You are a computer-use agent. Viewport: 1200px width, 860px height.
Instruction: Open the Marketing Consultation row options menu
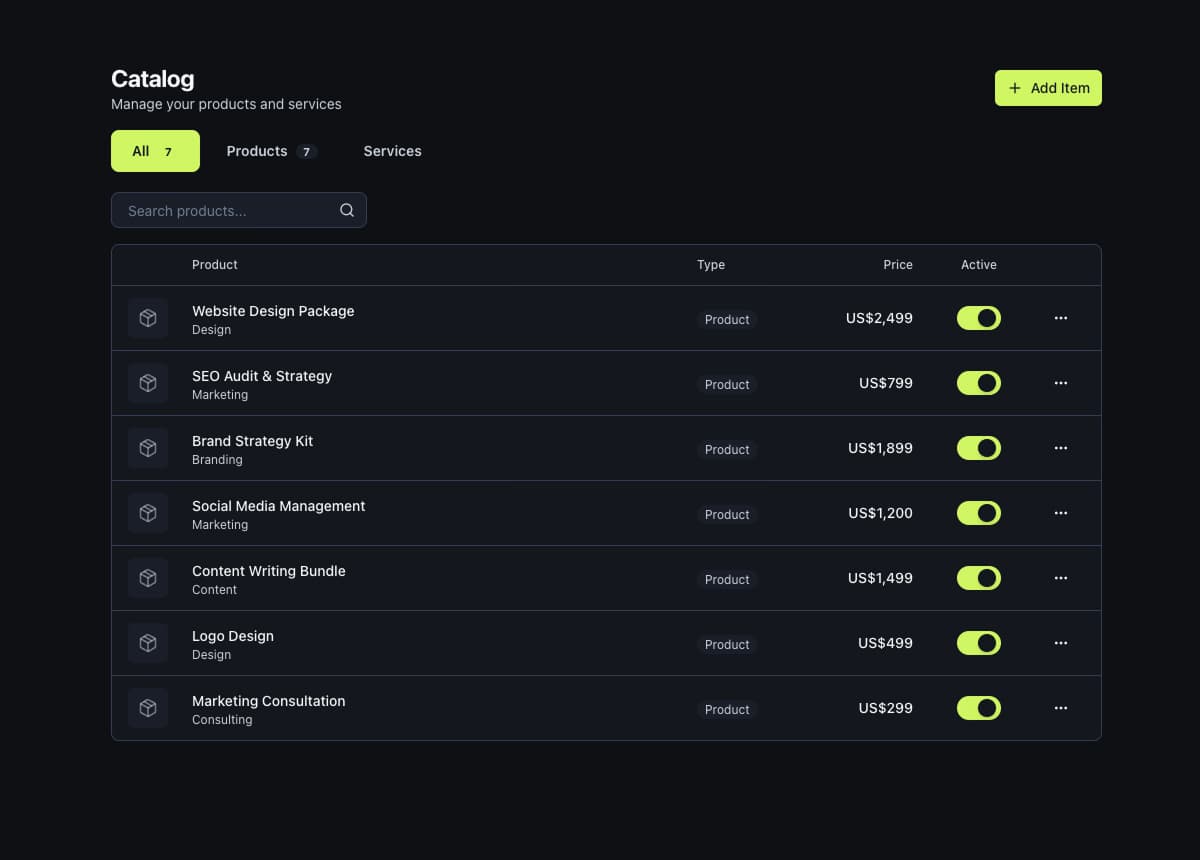click(1060, 708)
